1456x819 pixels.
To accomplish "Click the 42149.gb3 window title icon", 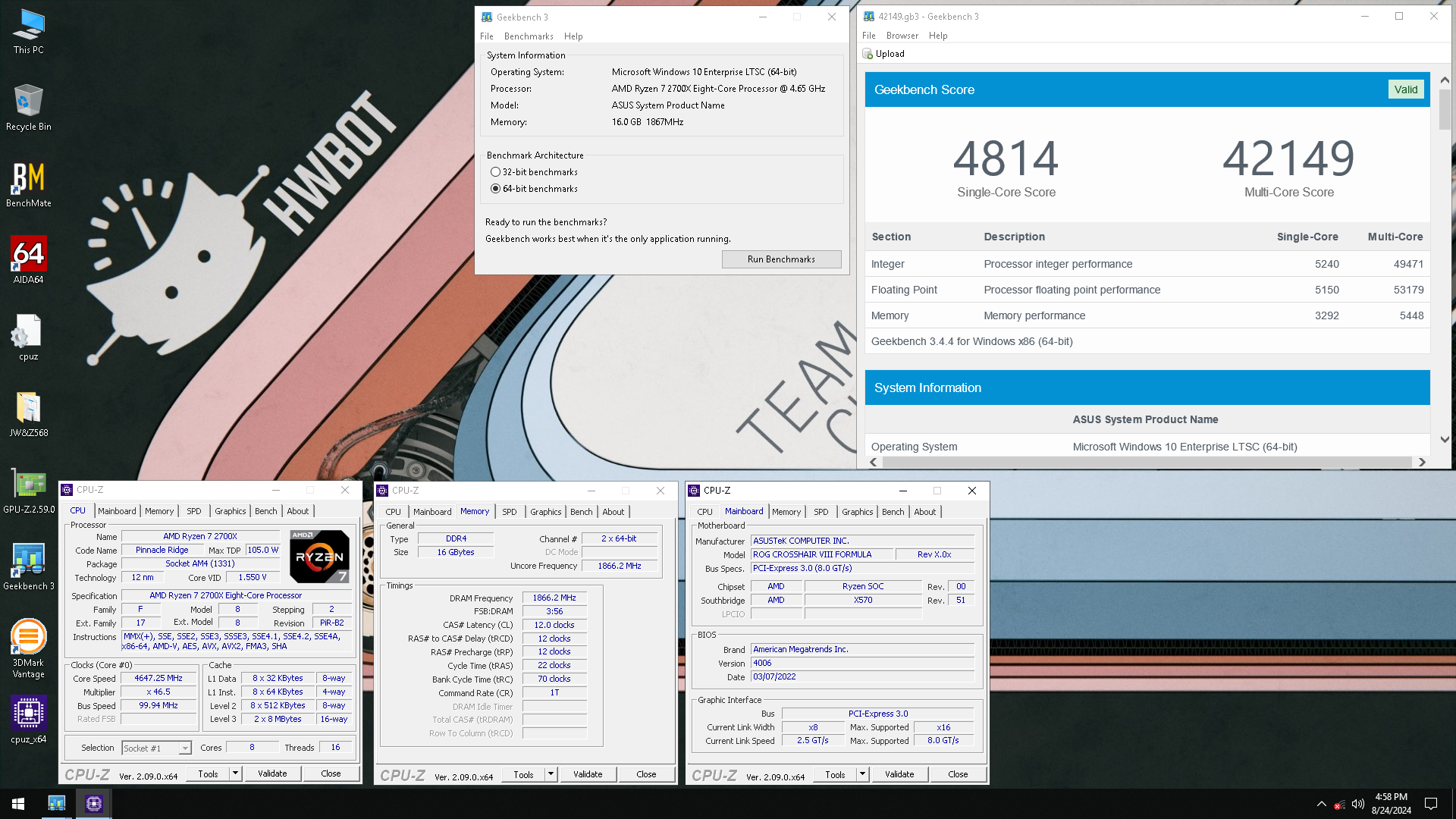I will coord(869,16).
